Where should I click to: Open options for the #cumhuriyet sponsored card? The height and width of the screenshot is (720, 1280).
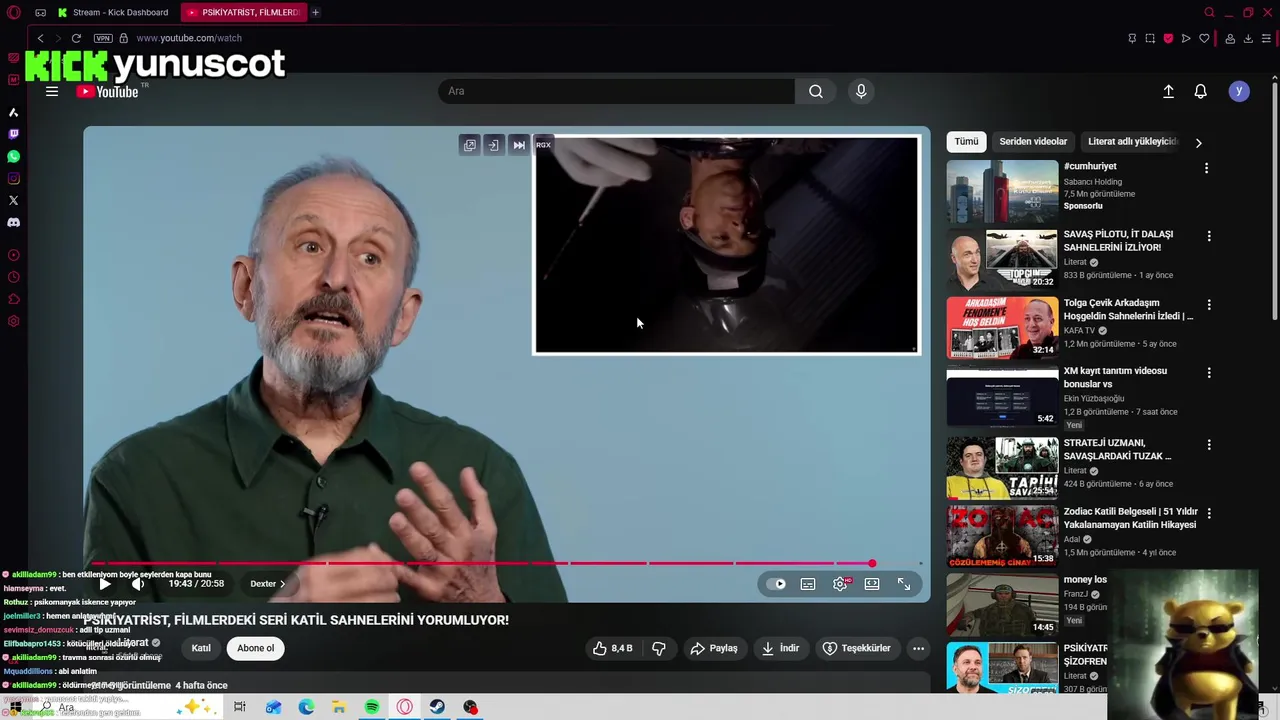coord(1206,168)
